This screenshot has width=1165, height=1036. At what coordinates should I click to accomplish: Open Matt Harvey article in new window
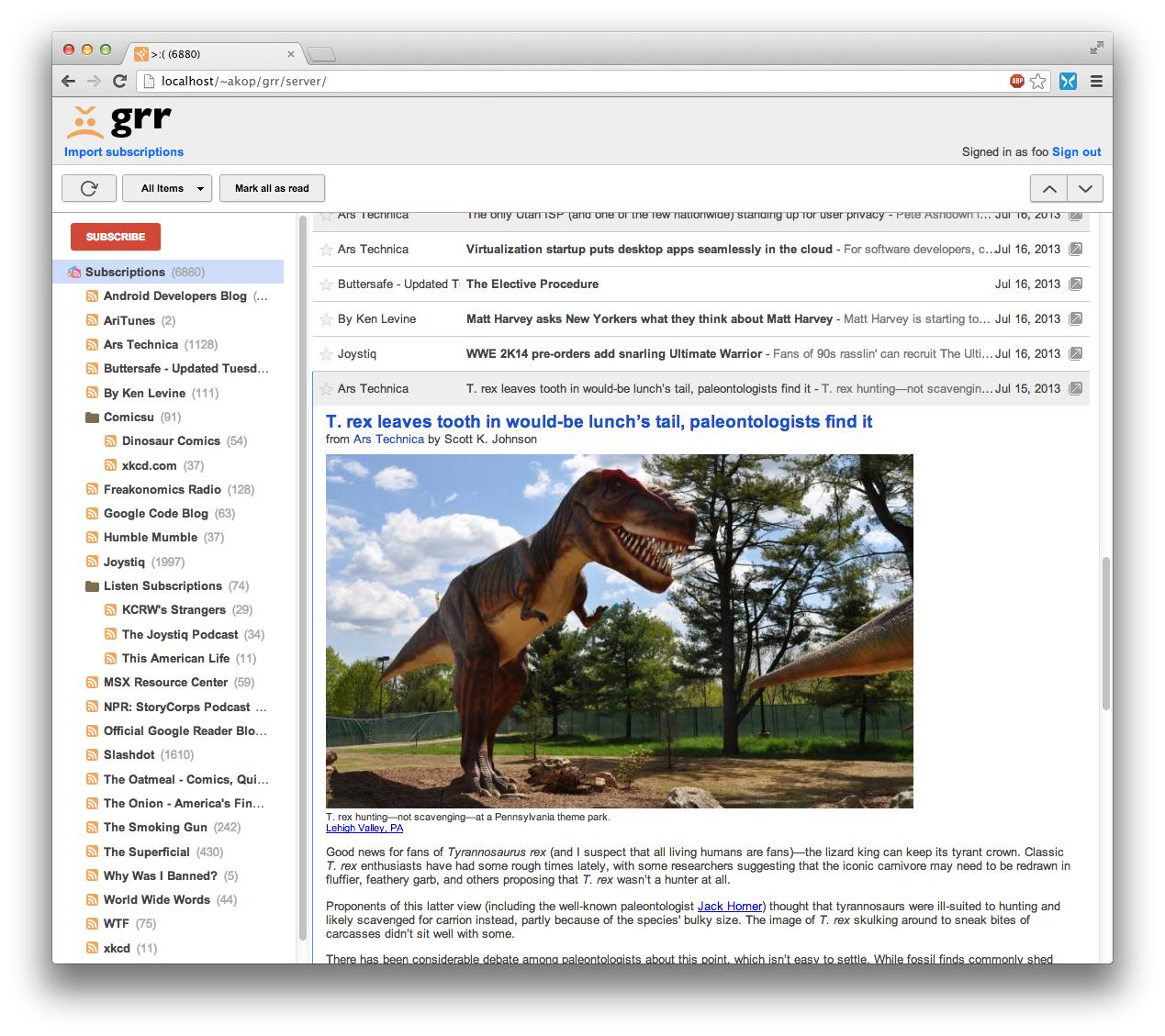(1076, 318)
